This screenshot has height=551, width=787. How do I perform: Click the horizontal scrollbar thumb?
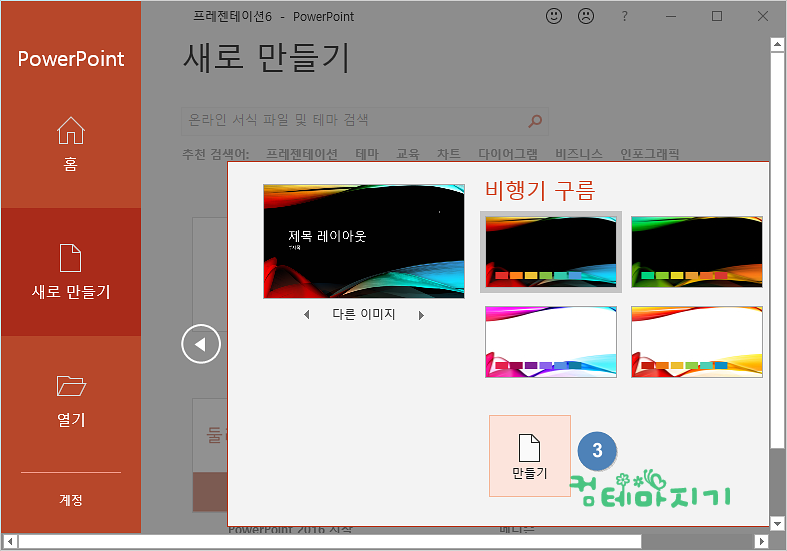point(330,541)
